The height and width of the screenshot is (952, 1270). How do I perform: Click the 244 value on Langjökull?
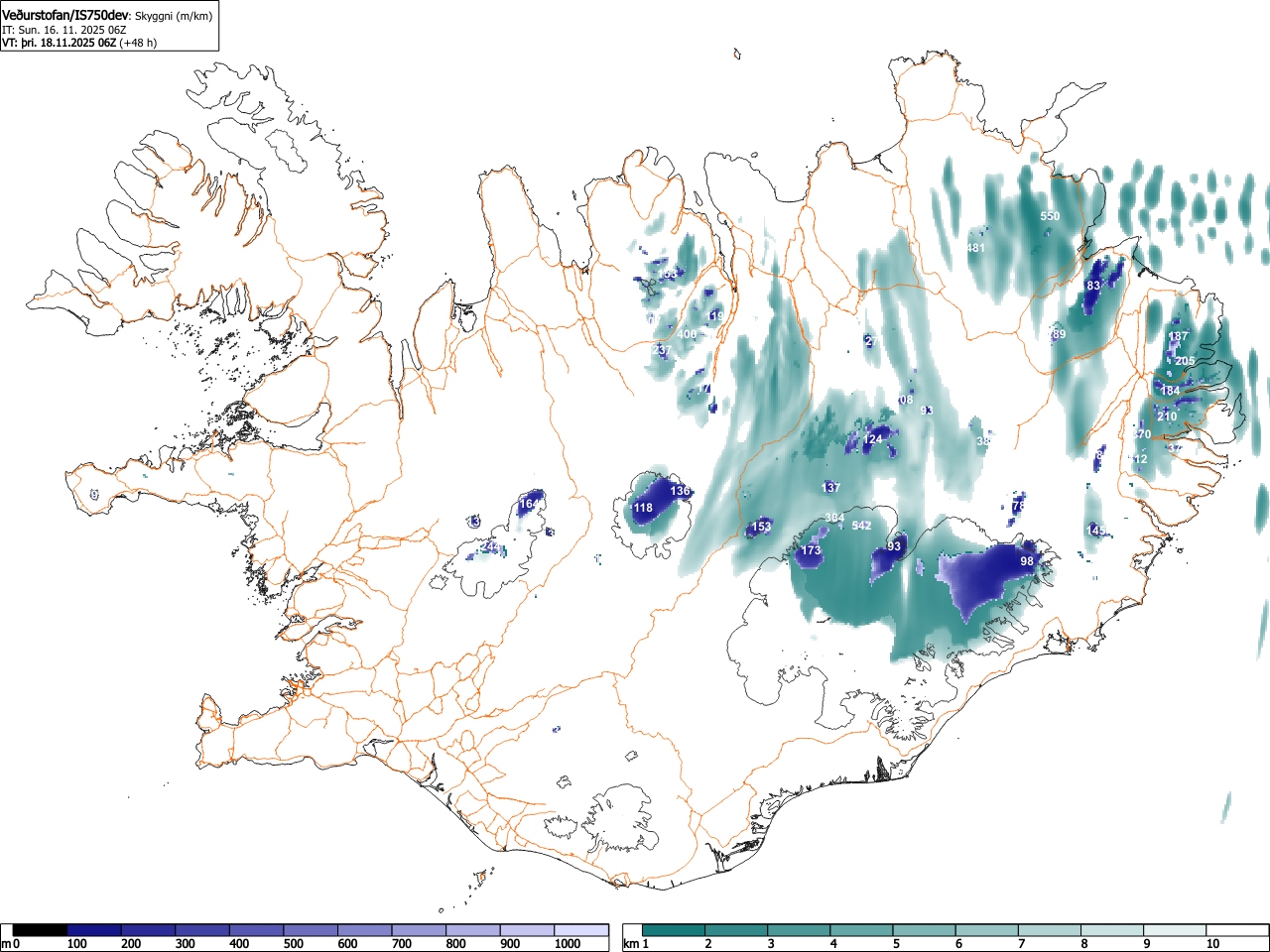491,547
